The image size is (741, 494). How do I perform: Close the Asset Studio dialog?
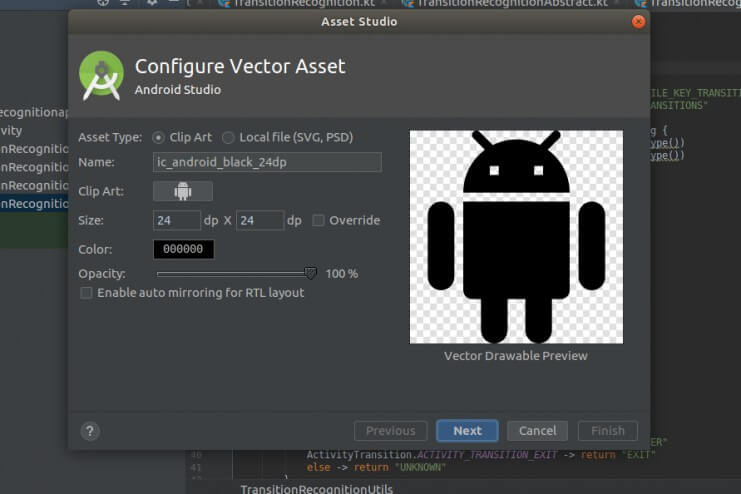[x=638, y=22]
